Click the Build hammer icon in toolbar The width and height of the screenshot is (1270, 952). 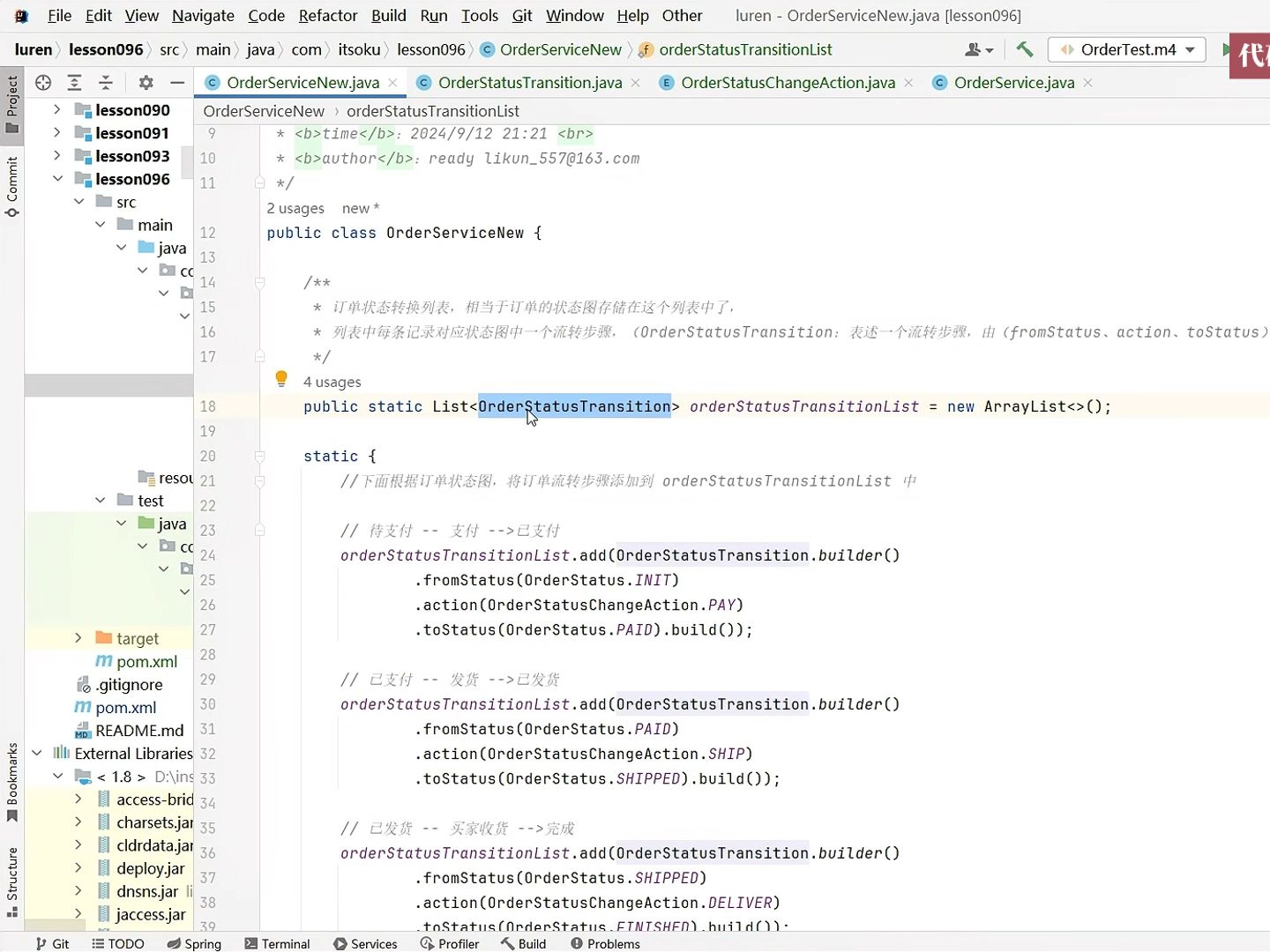click(1025, 49)
